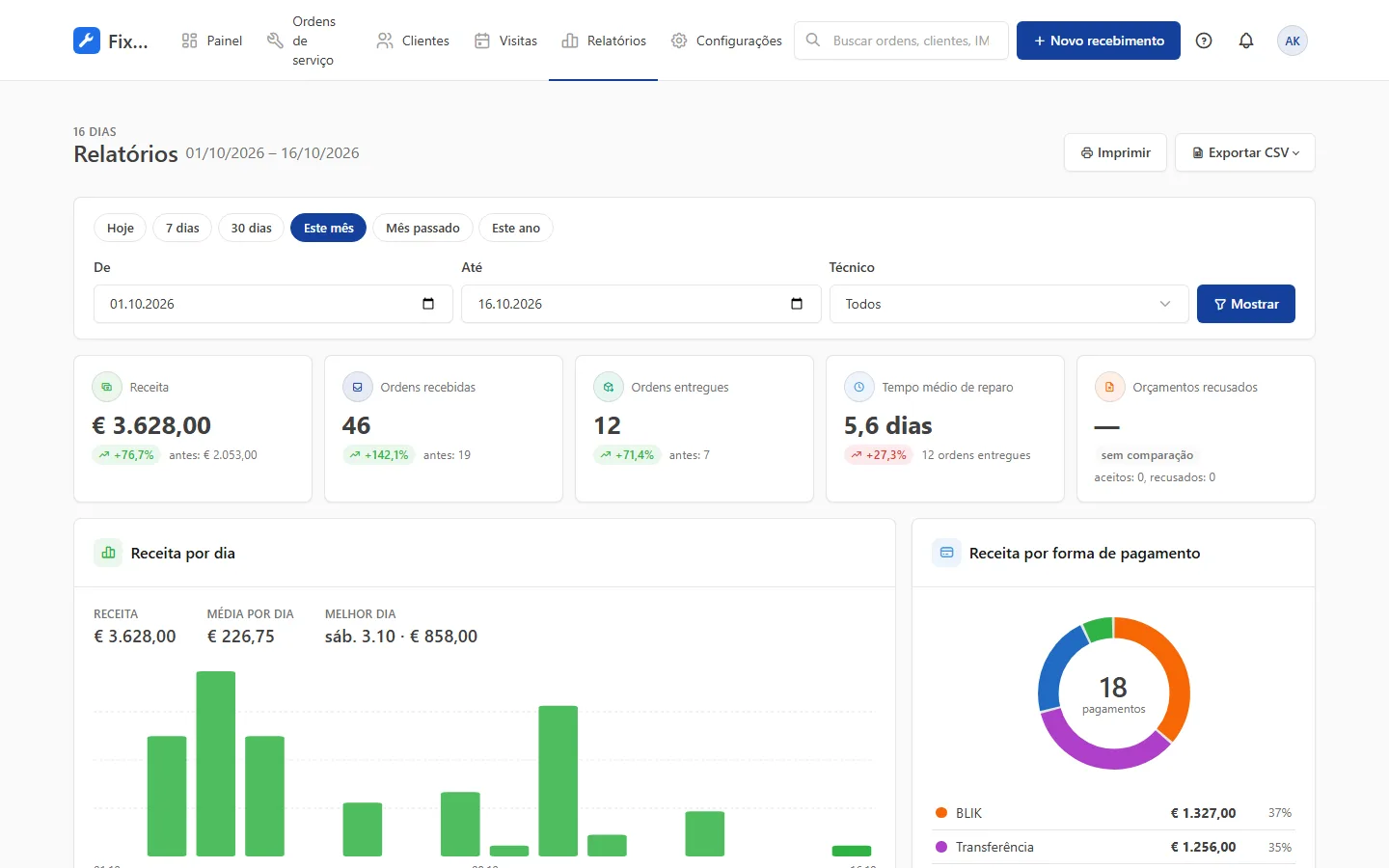The width and height of the screenshot is (1389, 868).
Task: Open the Técnico Todos dropdown
Action: point(1009,304)
